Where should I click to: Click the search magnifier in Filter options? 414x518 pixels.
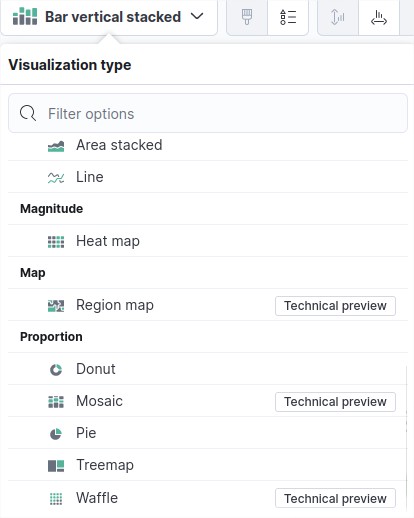(x=28, y=113)
